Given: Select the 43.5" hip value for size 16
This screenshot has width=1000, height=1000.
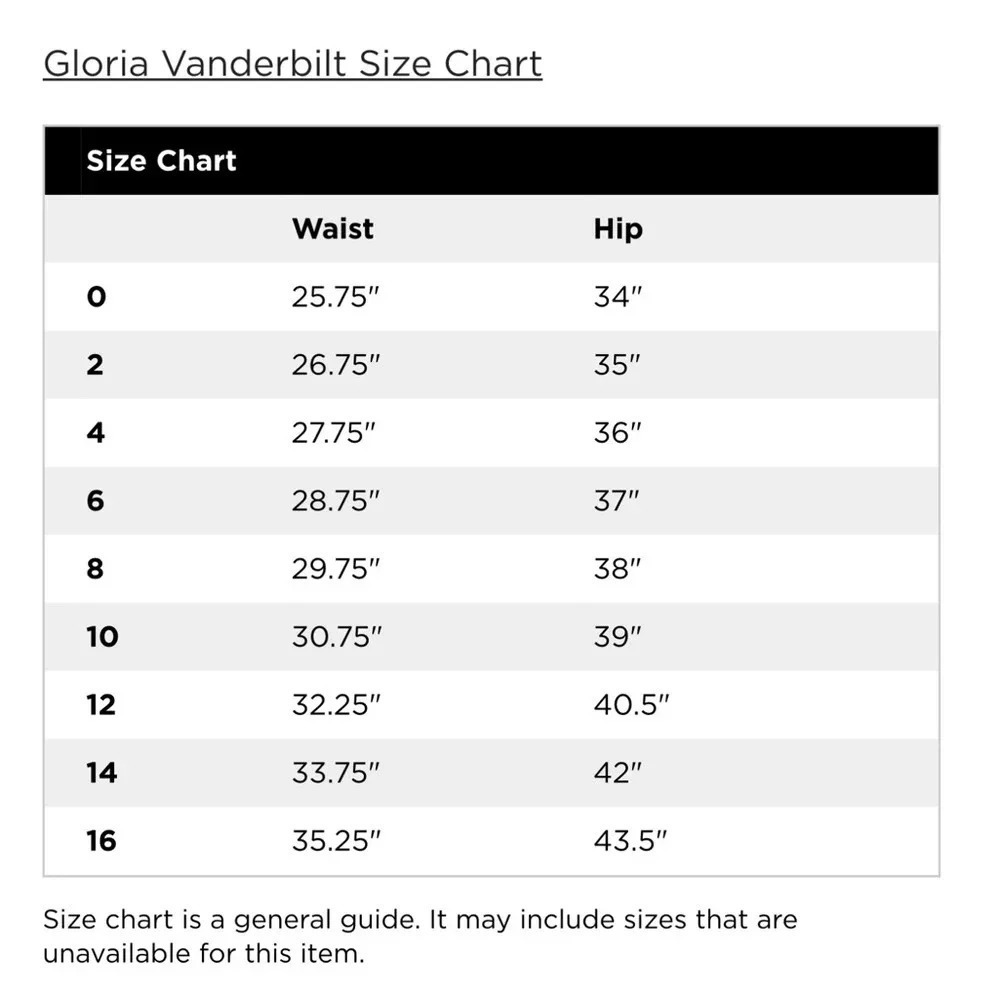Looking at the screenshot, I should click(630, 841).
